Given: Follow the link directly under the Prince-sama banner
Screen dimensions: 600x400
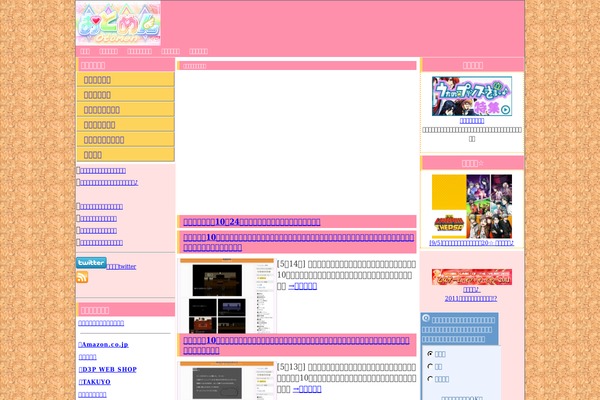Looking at the screenshot, I should pos(472,121).
